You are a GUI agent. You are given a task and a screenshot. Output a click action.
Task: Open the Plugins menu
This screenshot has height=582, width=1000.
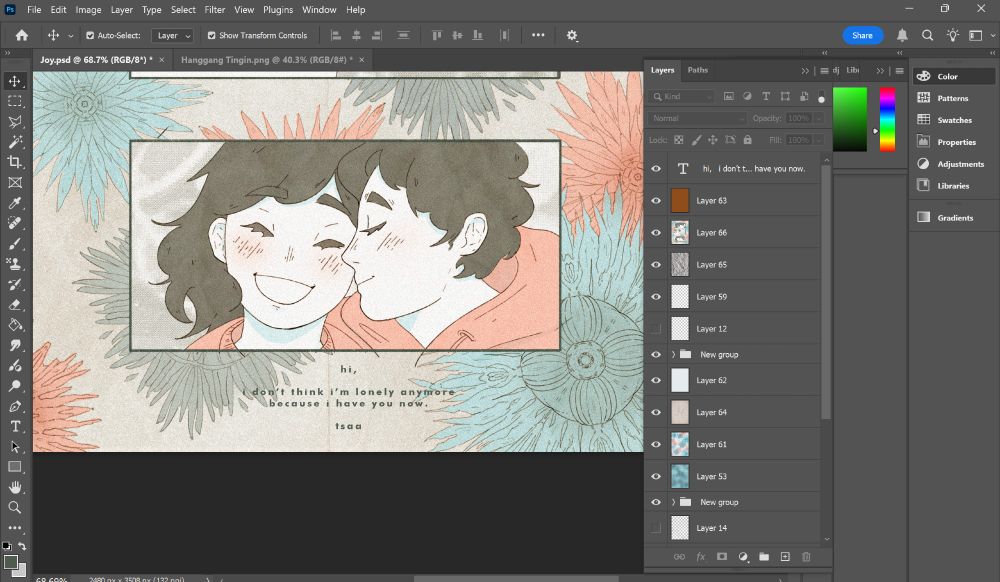[278, 10]
